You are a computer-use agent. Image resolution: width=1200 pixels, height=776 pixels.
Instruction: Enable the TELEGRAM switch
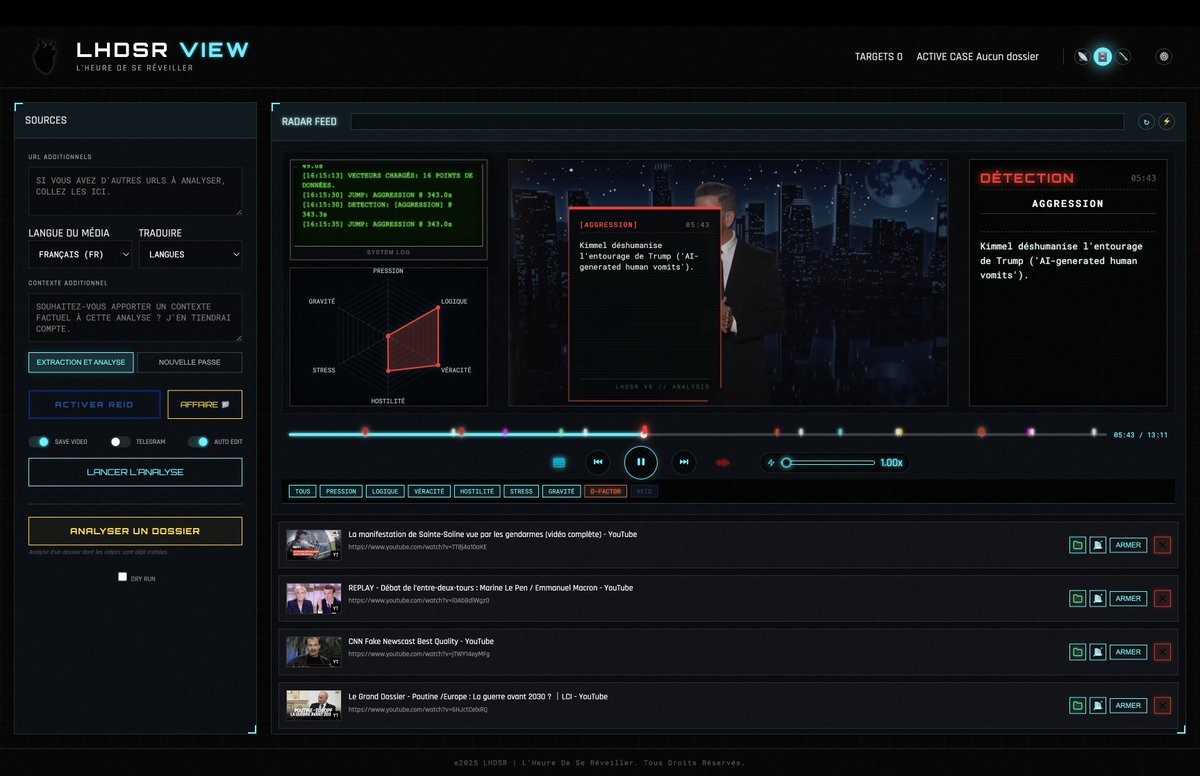[x=120, y=441]
